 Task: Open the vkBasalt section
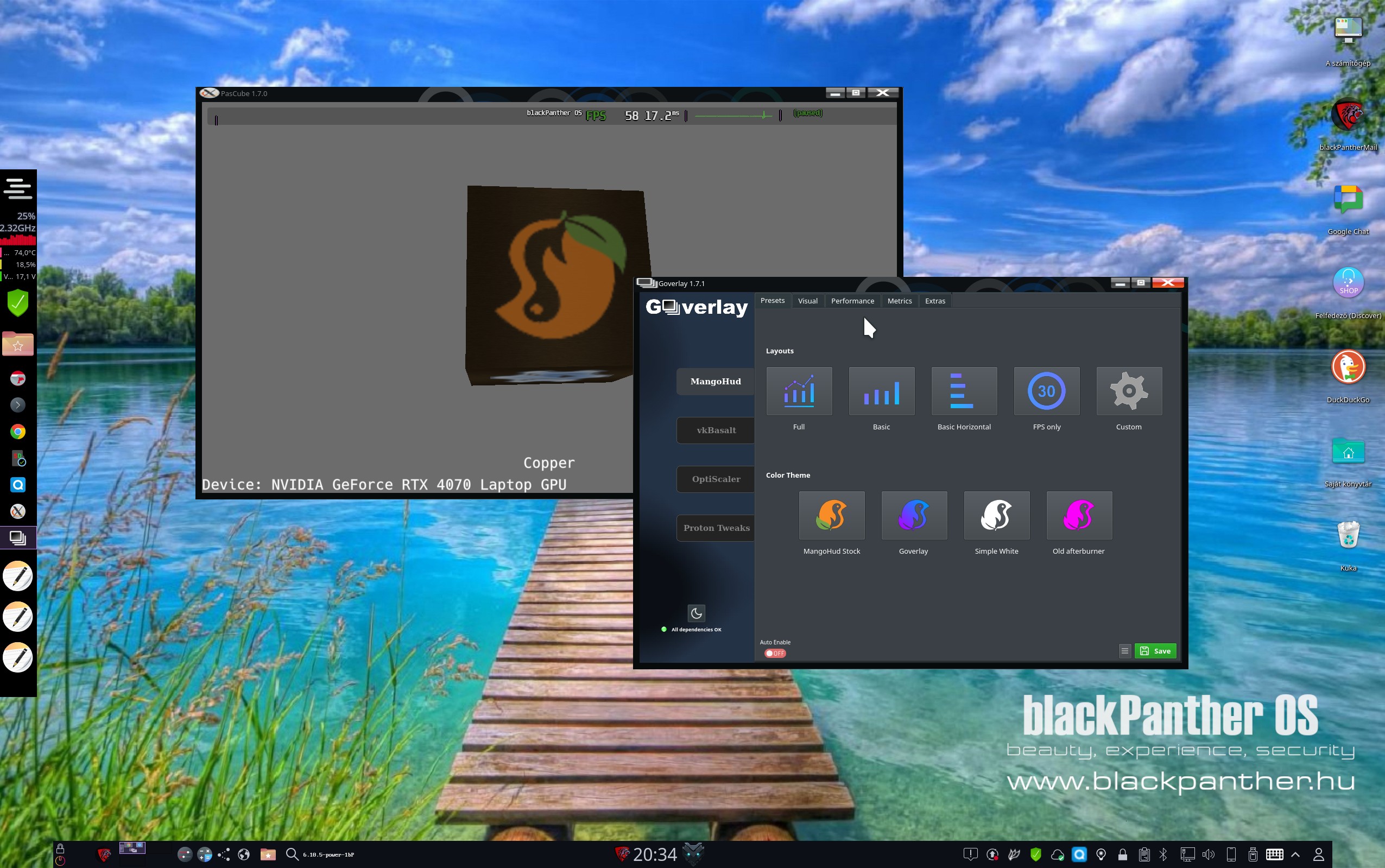[x=716, y=430]
